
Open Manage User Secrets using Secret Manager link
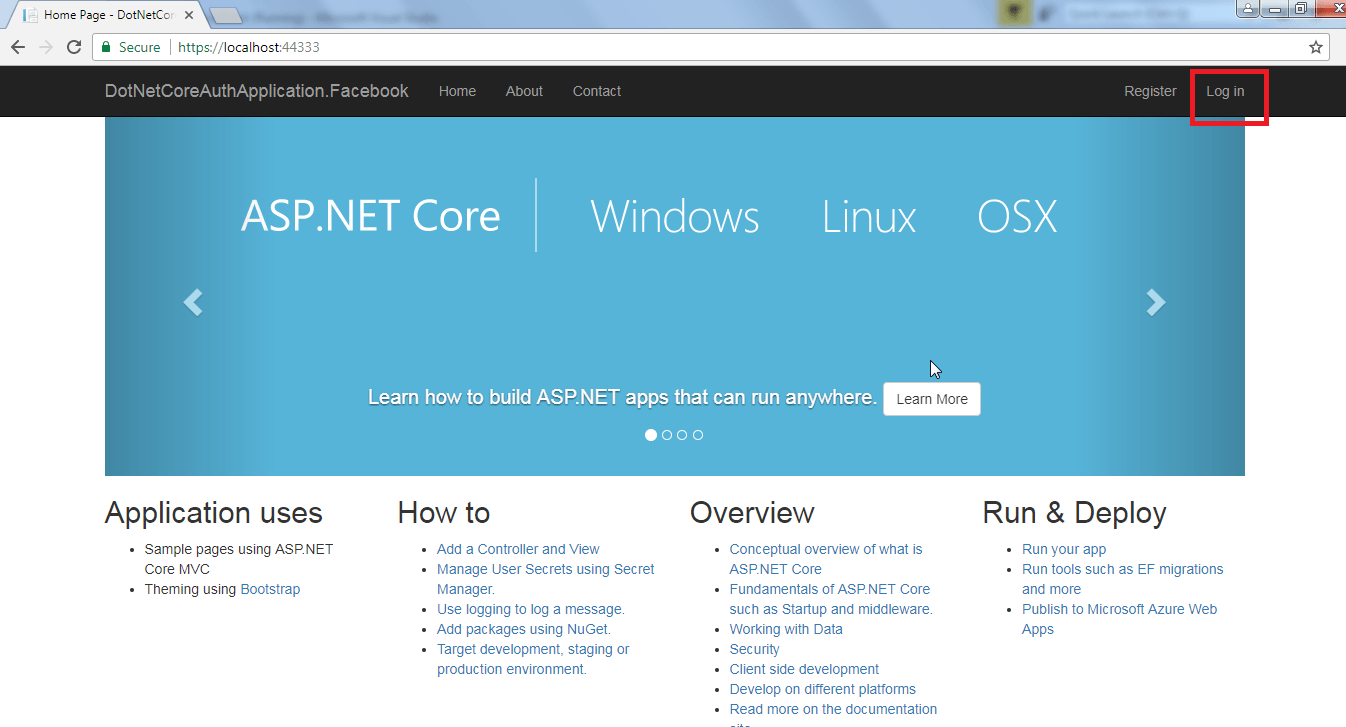coord(546,579)
